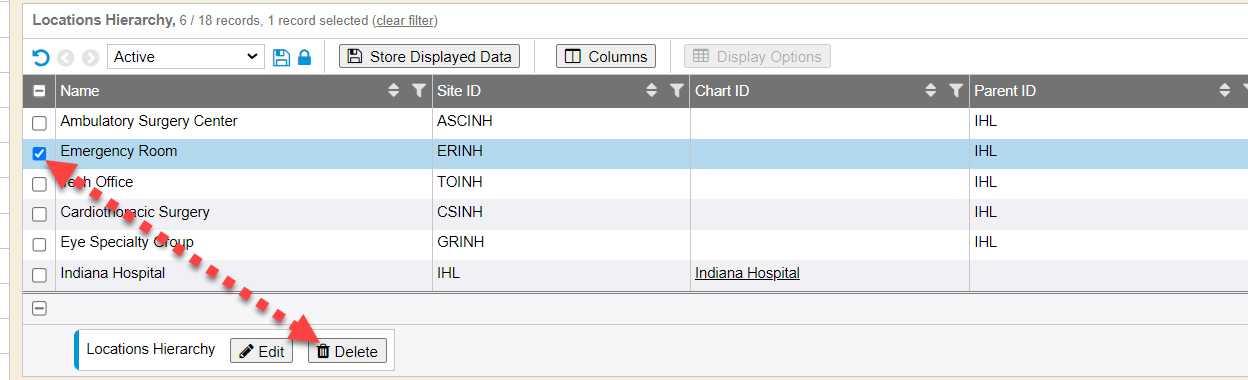Image resolution: width=1248 pixels, height=380 pixels.
Task: Click the Site ID column filter funnel
Action: point(677,91)
